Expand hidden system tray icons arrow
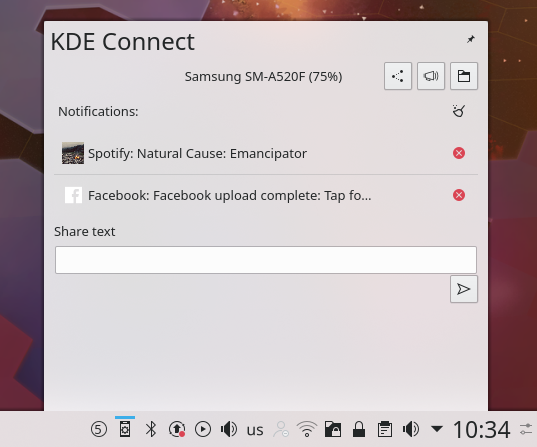The image size is (537, 447). 437,429
